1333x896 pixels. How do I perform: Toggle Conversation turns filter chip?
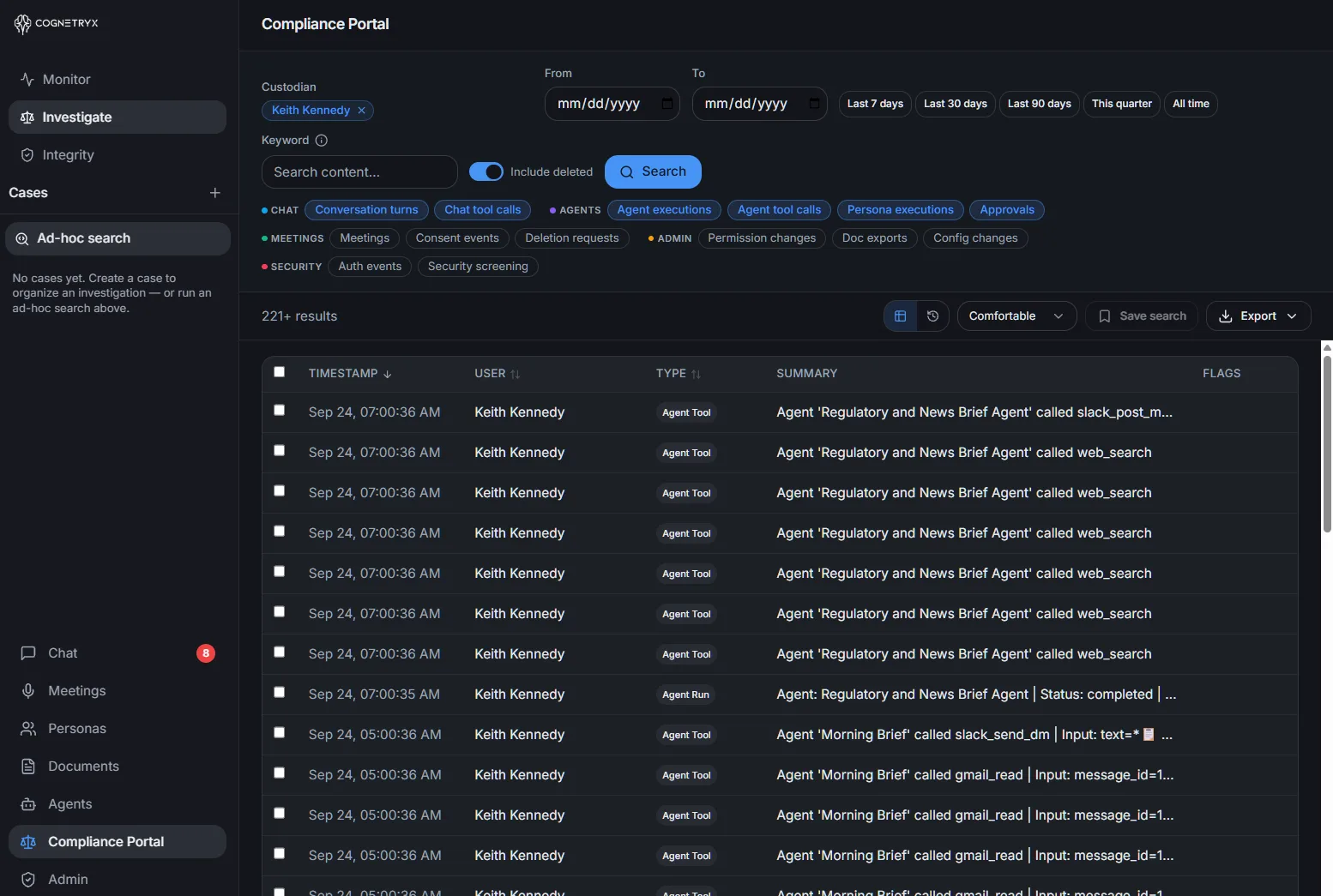click(366, 210)
